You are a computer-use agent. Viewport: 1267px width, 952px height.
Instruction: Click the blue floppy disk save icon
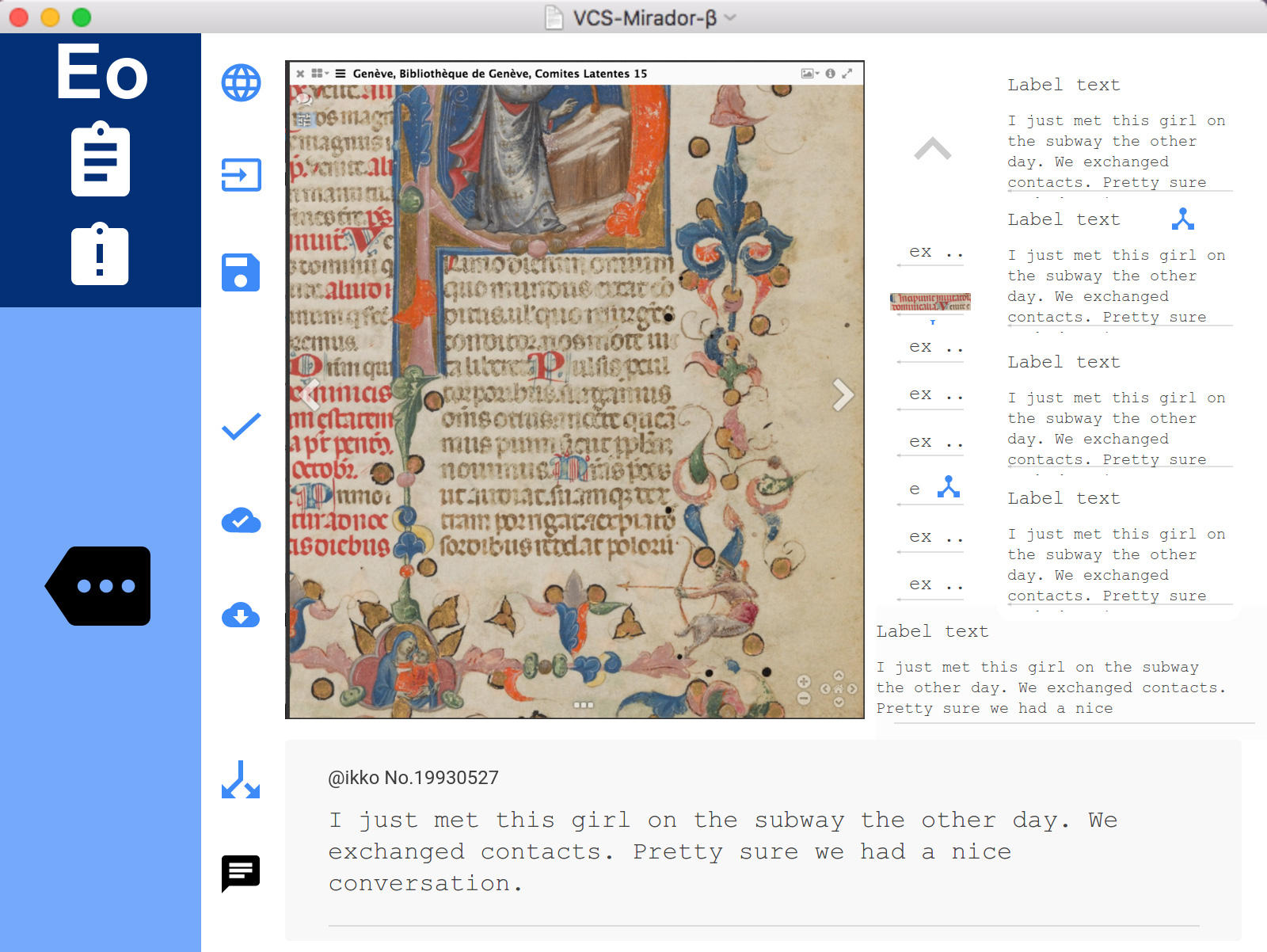[x=241, y=272]
